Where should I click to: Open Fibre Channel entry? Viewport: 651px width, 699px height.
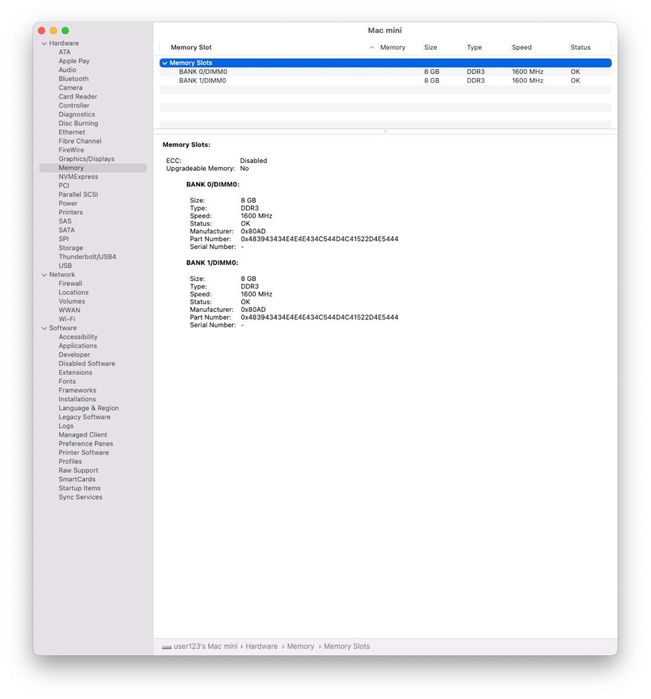click(x=80, y=141)
